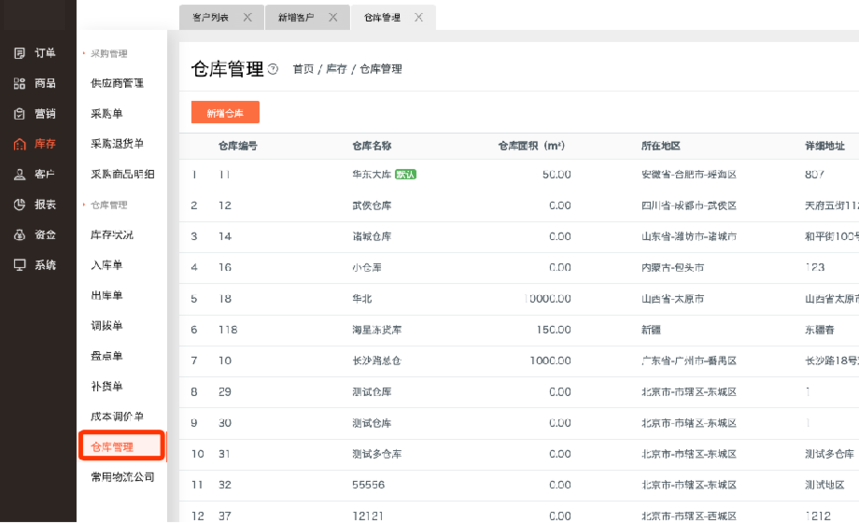Select the 营销 (Marketing) sidebar icon

pos(20,114)
